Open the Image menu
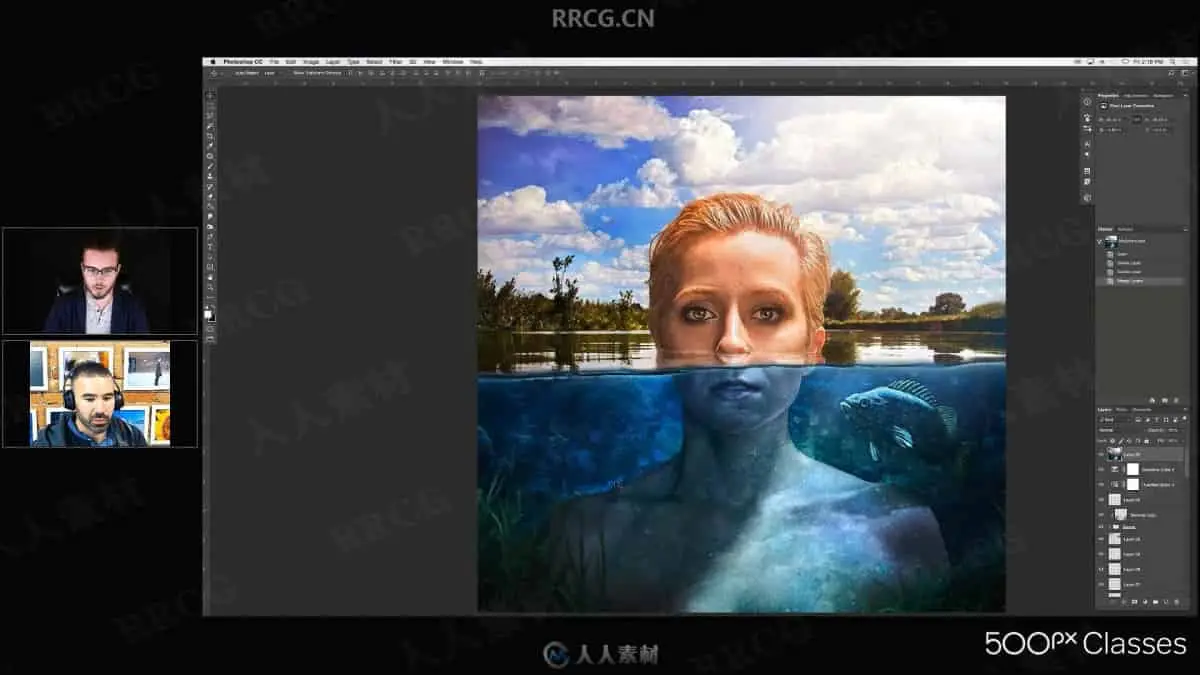The width and height of the screenshot is (1200, 675). pyautogui.click(x=311, y=62)
